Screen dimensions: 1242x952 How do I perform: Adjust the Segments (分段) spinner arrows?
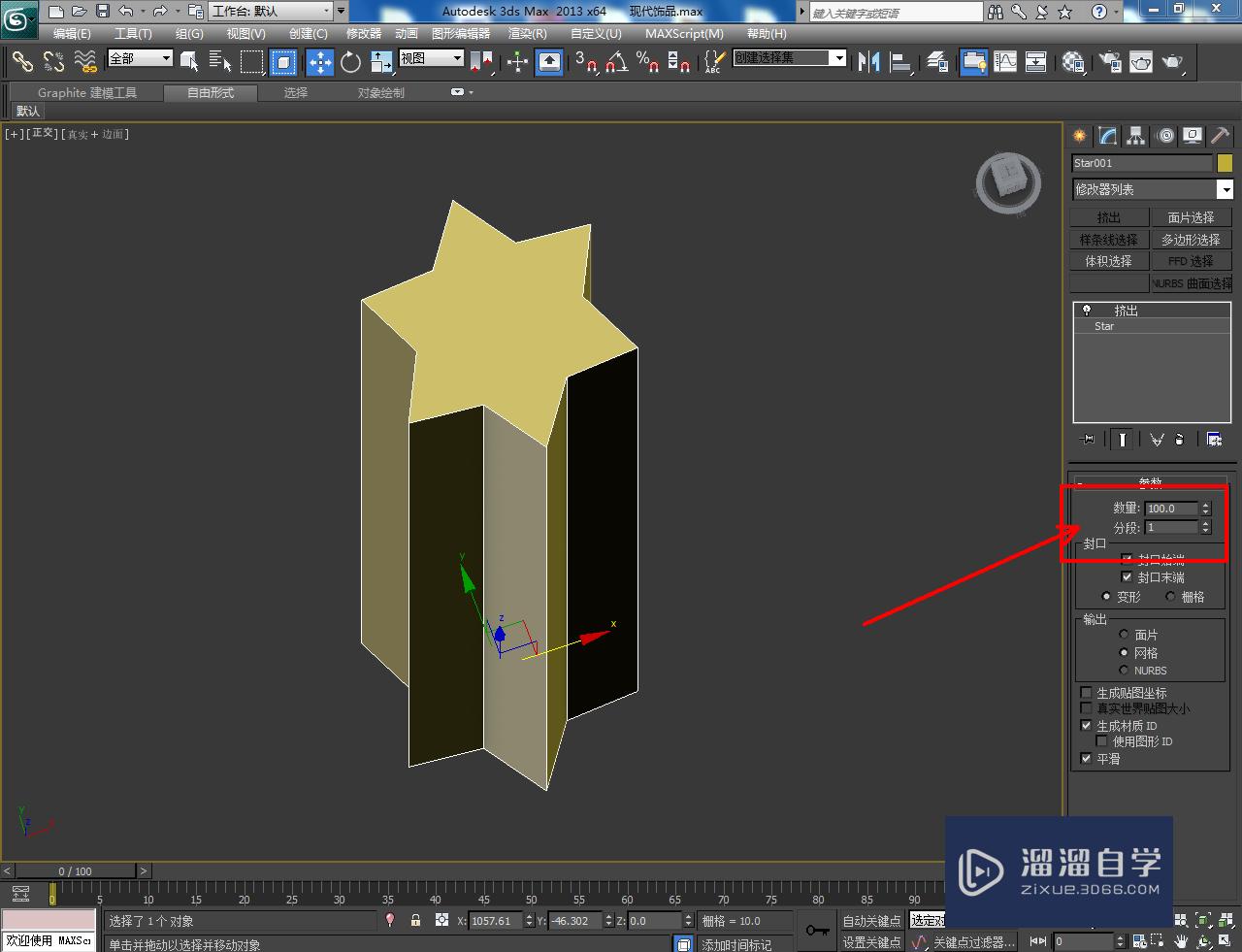pyautogui.click(x=1206, y=527)
